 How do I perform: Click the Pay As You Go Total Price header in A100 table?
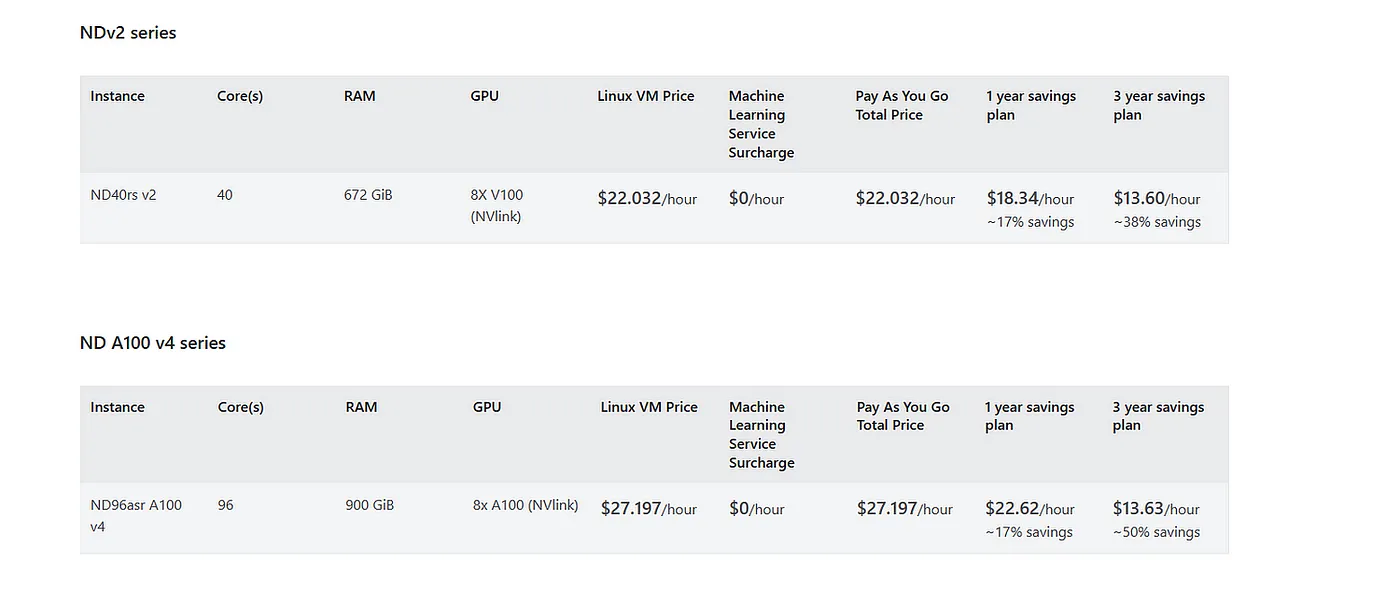[903, 416]
